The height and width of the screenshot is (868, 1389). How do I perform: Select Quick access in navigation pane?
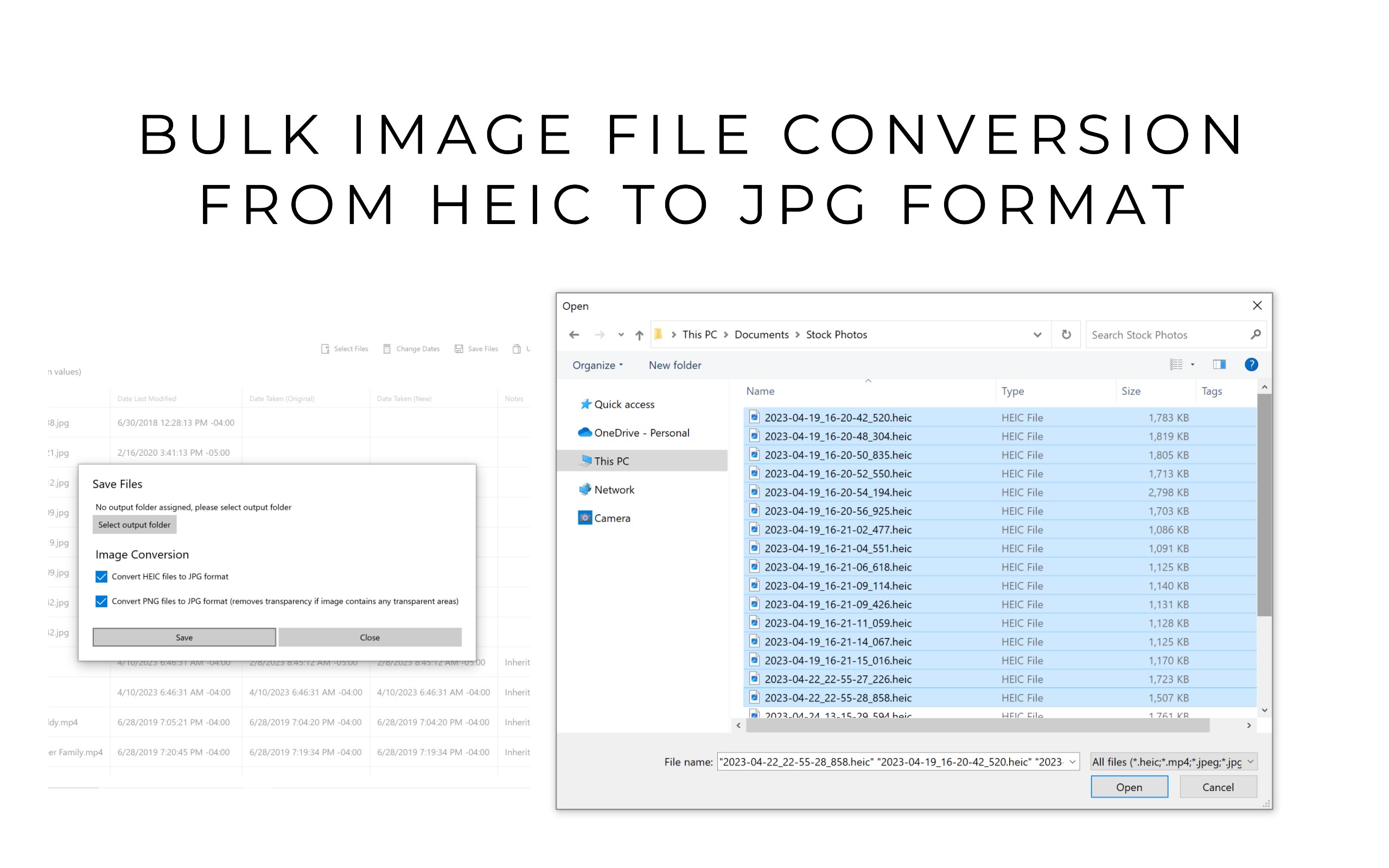click(x=624, y=404)
